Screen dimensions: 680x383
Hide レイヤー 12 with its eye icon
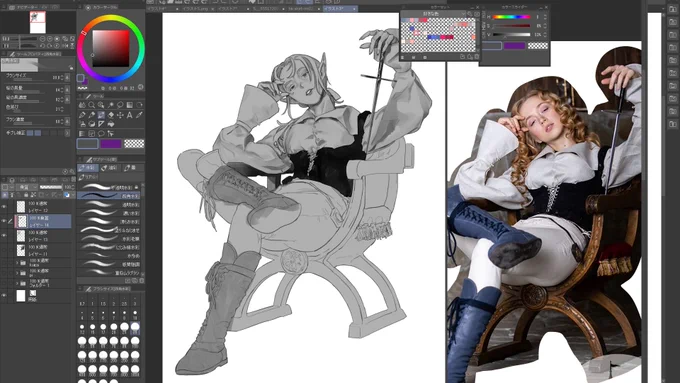4,207
